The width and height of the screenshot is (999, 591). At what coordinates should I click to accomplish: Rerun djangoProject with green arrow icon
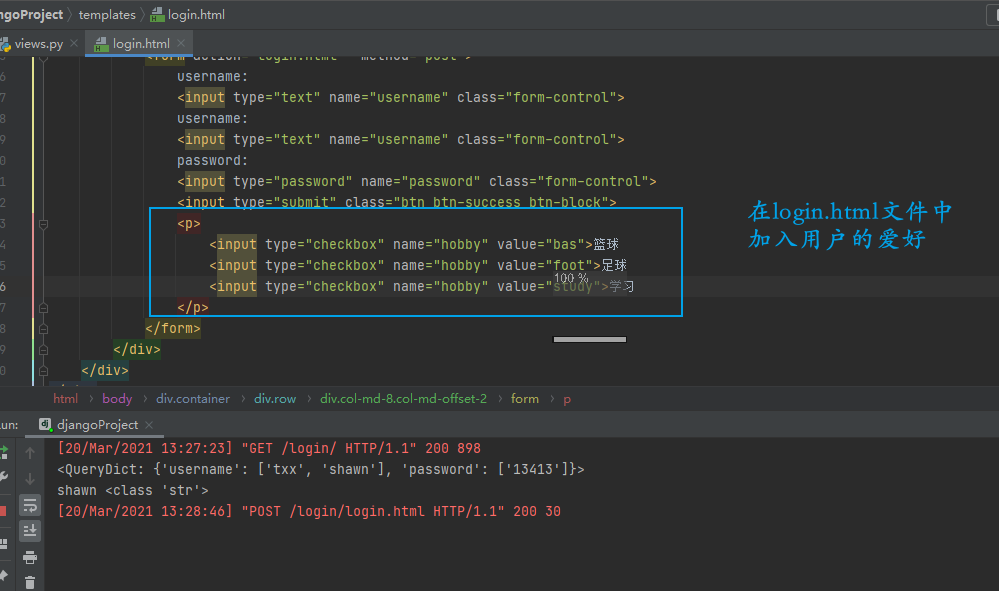pyautogui.click(x=3, y=453)
